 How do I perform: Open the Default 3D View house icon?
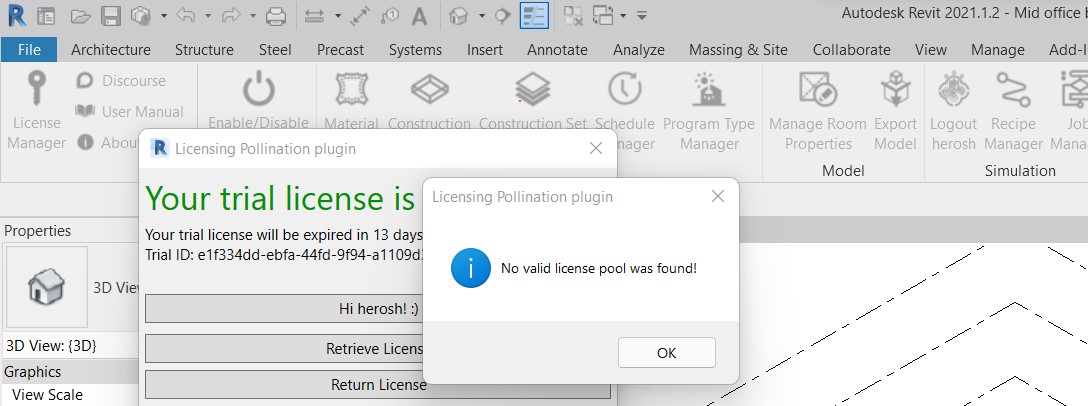(458, 16)
